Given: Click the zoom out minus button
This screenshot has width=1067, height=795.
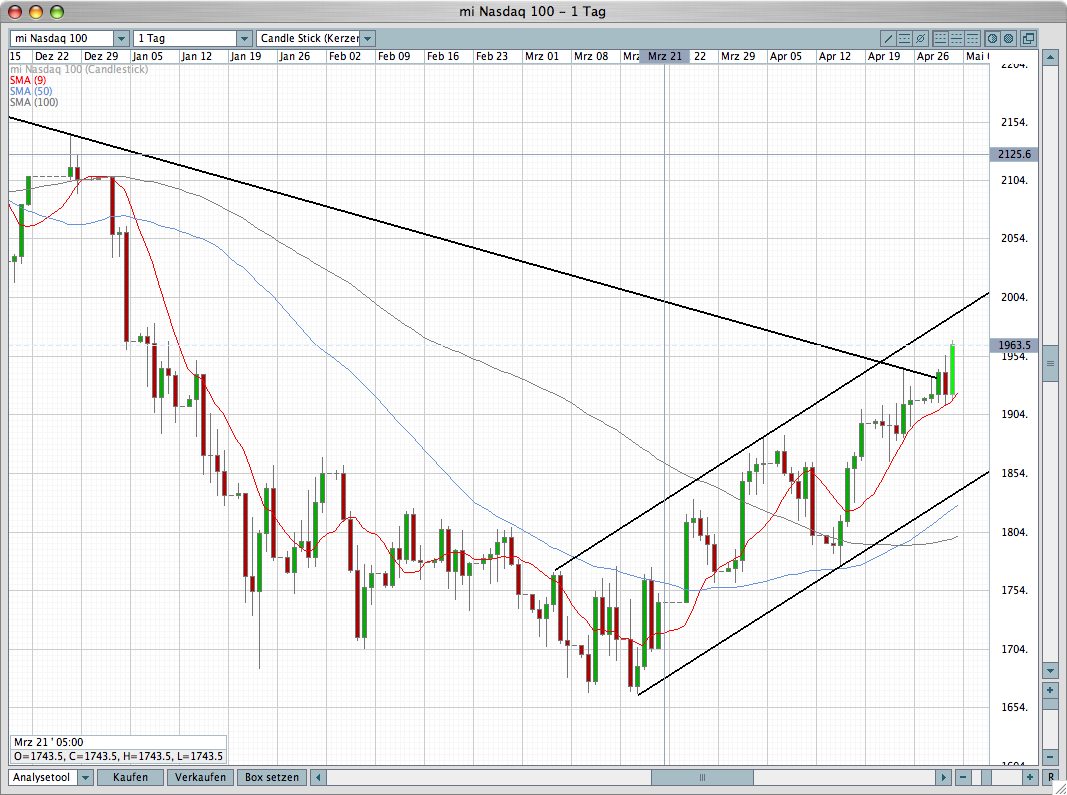Looking at the screenshot, I should (964, 777).
